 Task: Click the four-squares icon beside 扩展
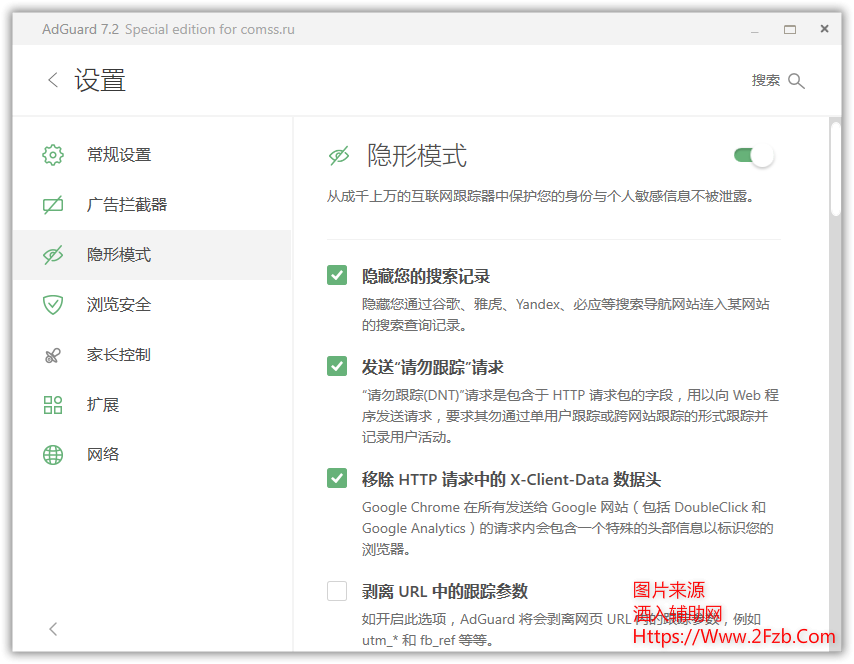point(53,405)
